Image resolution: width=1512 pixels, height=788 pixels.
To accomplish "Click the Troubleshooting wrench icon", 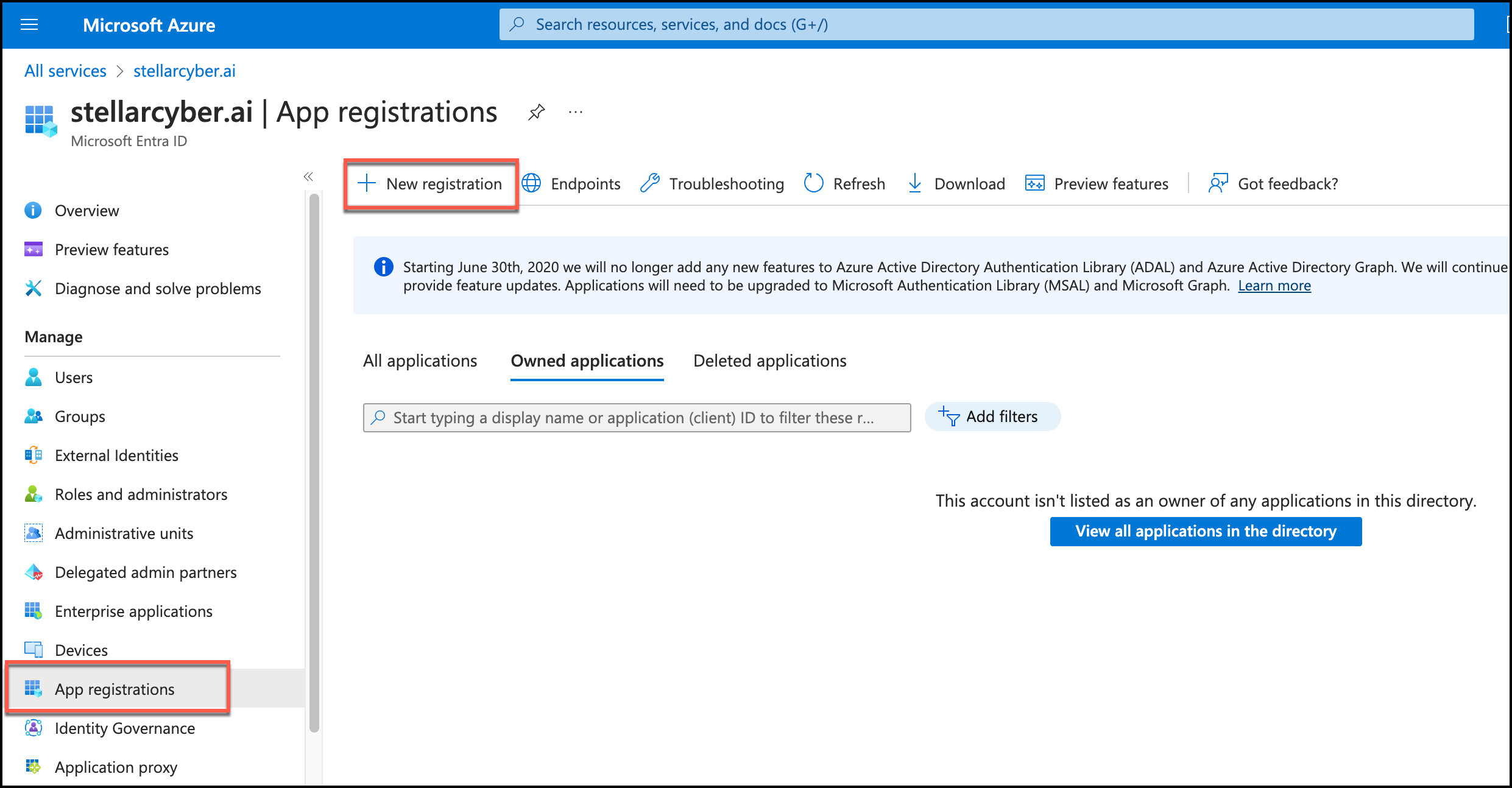I will point(650,183).
